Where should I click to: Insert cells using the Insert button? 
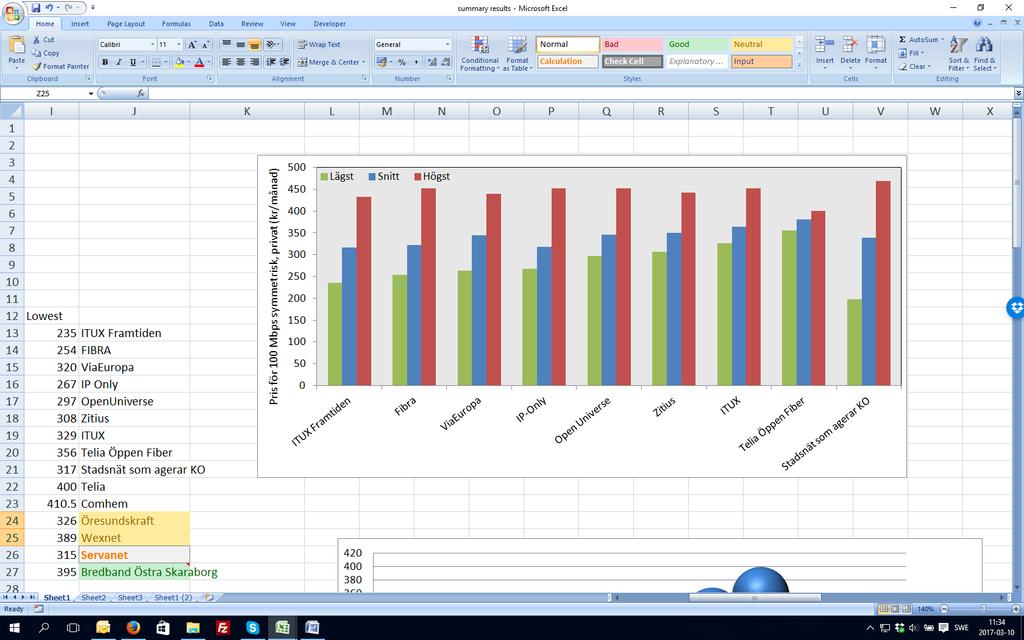pos(824,52)
